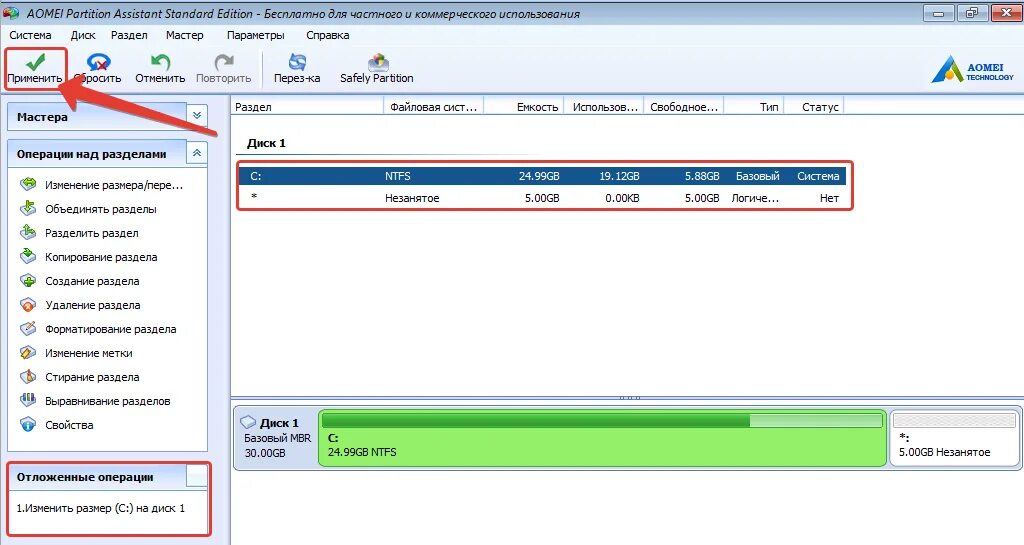Click the Изменение метки icon
The height and width of the screenshot is (545, 1024).
click(x=28, y=352)
